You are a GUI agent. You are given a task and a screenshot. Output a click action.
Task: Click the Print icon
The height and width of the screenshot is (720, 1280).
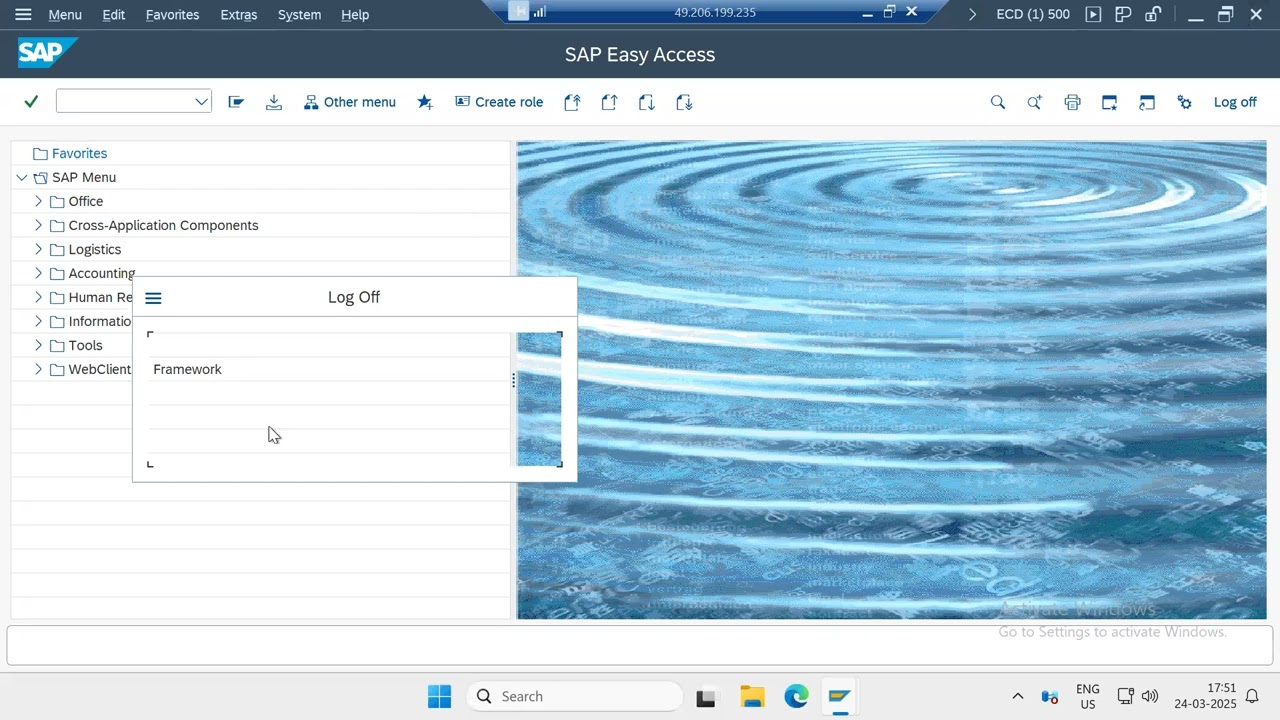[x=1073, y=102]
